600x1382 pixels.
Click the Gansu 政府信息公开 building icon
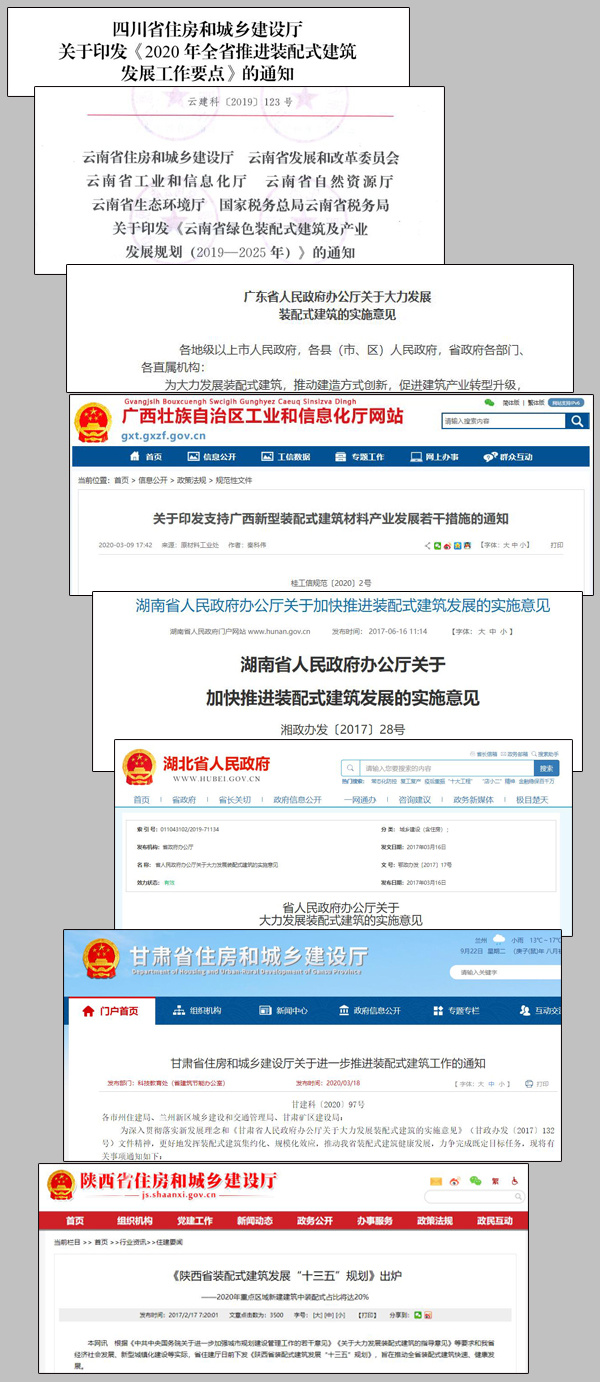pos(344,1011)
